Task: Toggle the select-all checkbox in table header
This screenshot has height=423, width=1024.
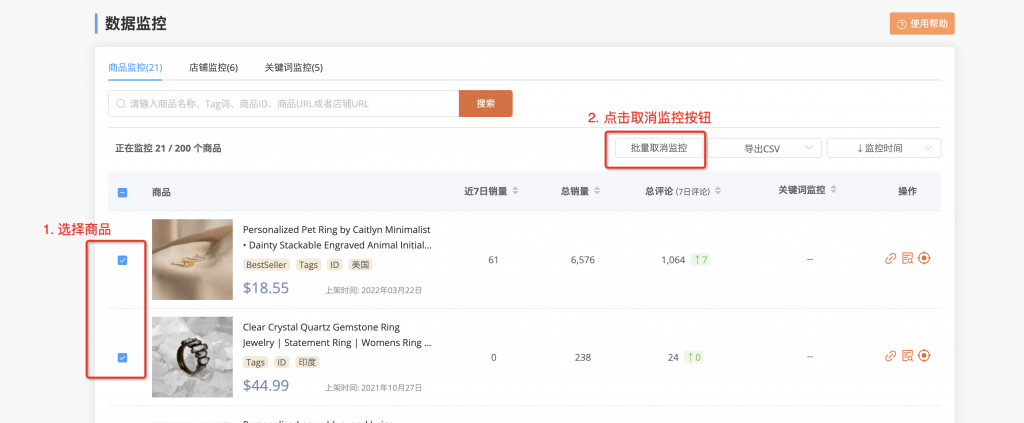Action: point(122,192)
